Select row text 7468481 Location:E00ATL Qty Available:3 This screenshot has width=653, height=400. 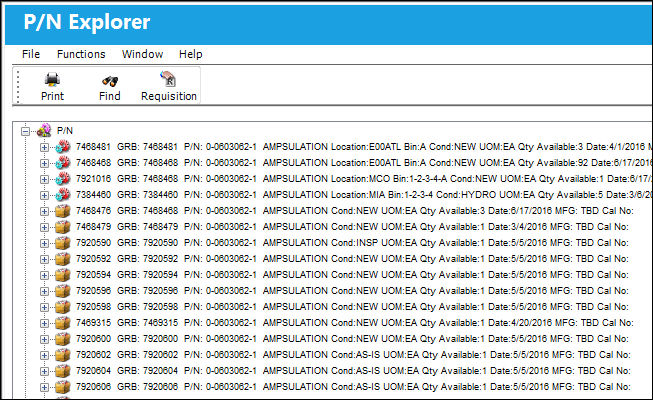(364, 147)
